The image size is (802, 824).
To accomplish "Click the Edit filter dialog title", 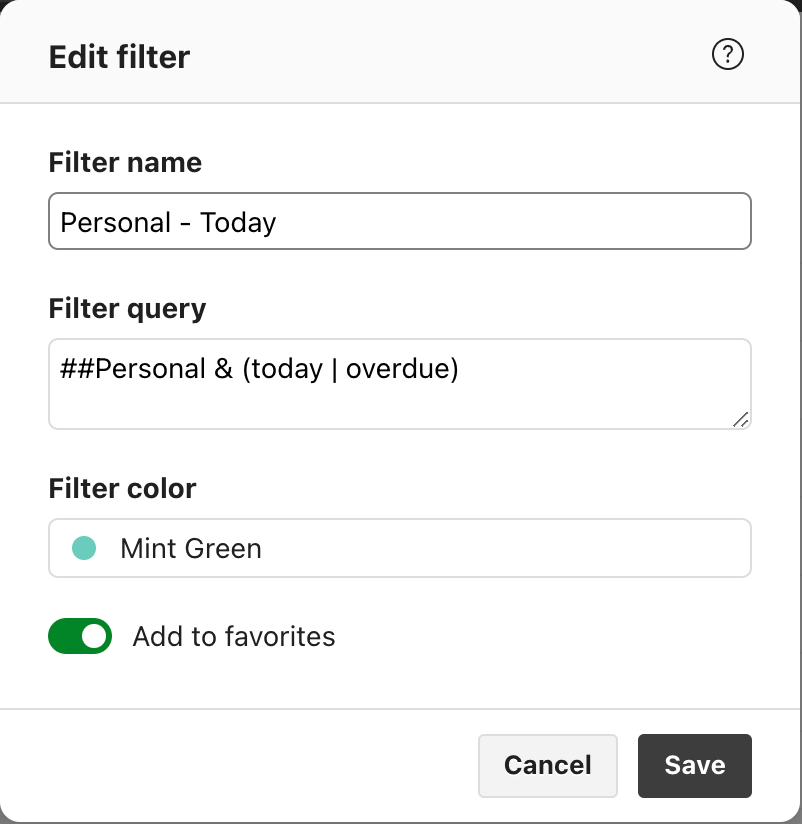I will click(x=118, y=57).
